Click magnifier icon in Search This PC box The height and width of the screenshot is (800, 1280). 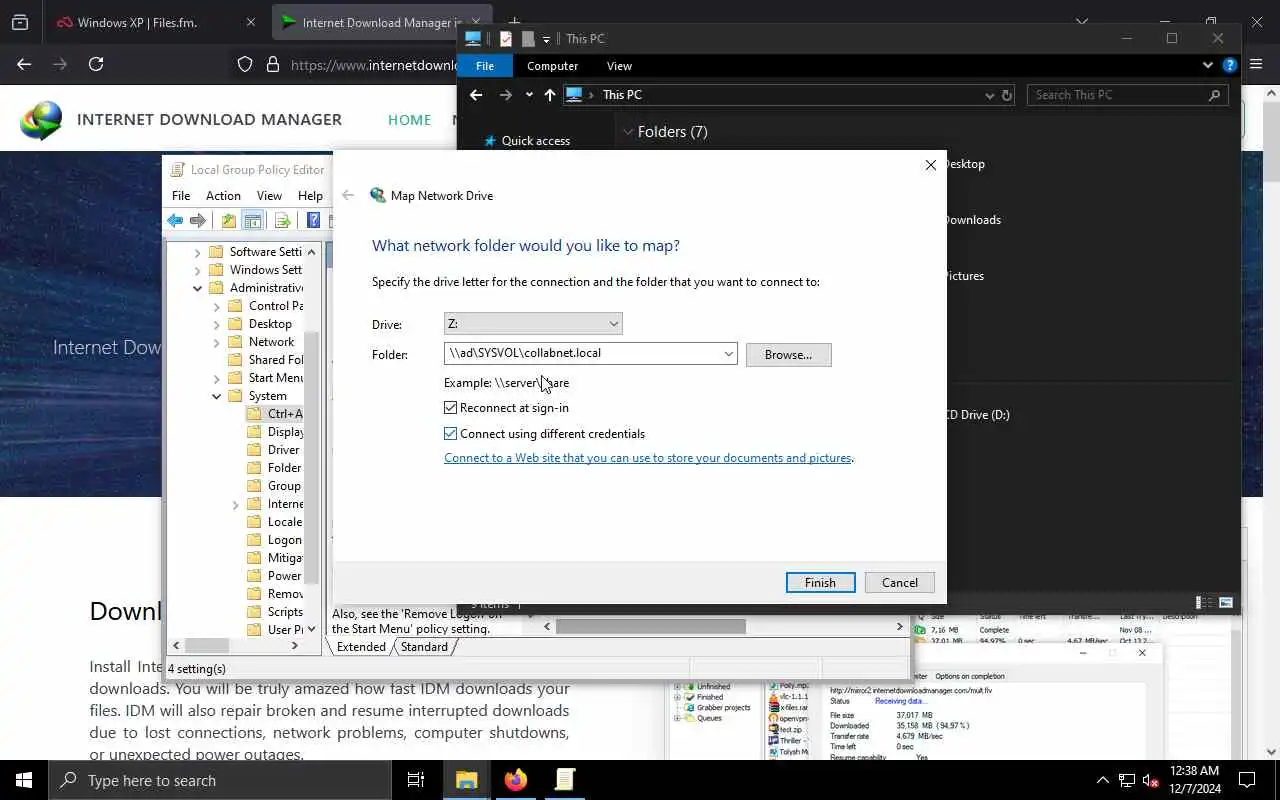click(1215, 95)
